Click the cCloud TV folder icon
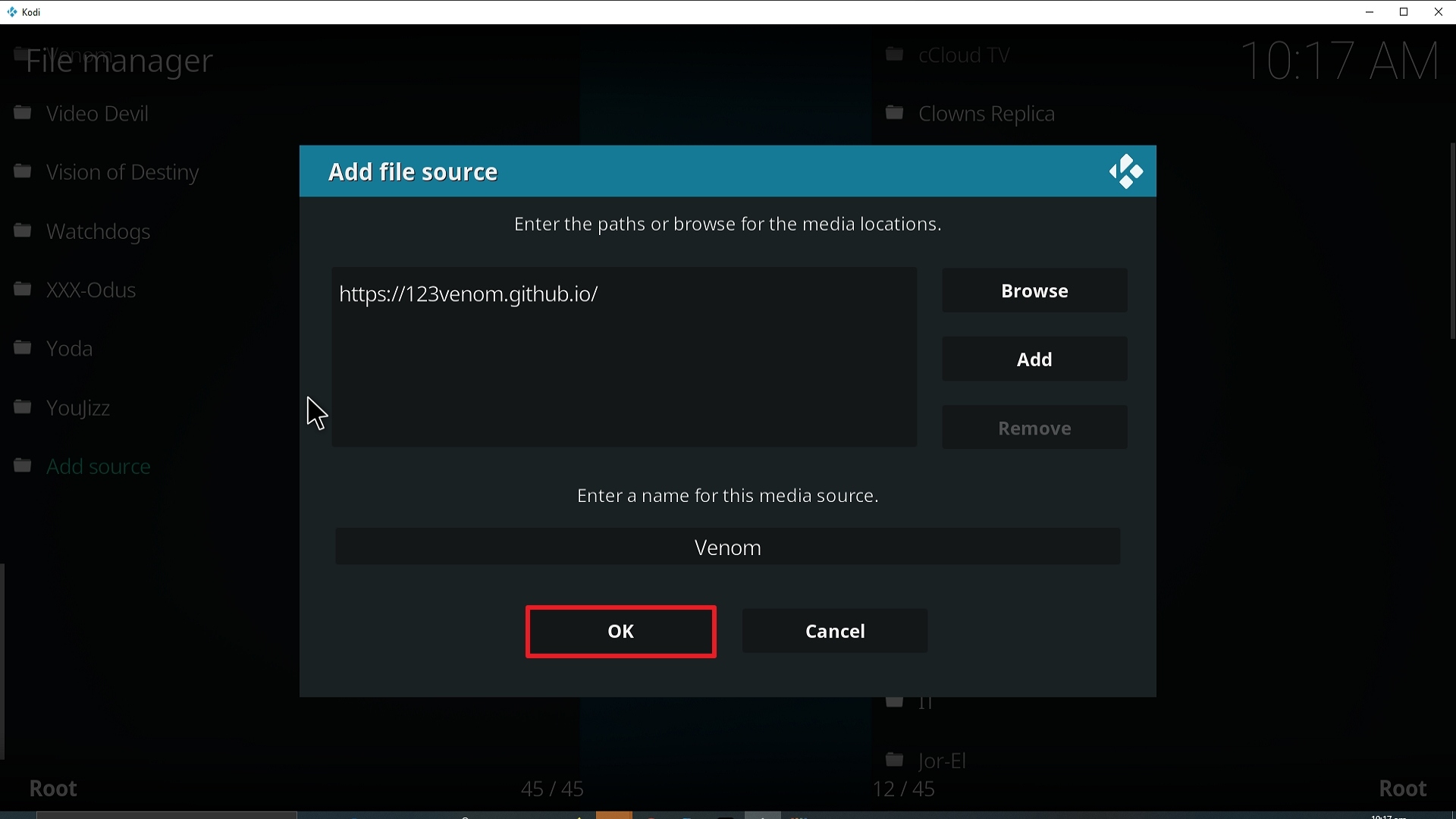The width and height of the screenshot is (1456, 819). 895,54
